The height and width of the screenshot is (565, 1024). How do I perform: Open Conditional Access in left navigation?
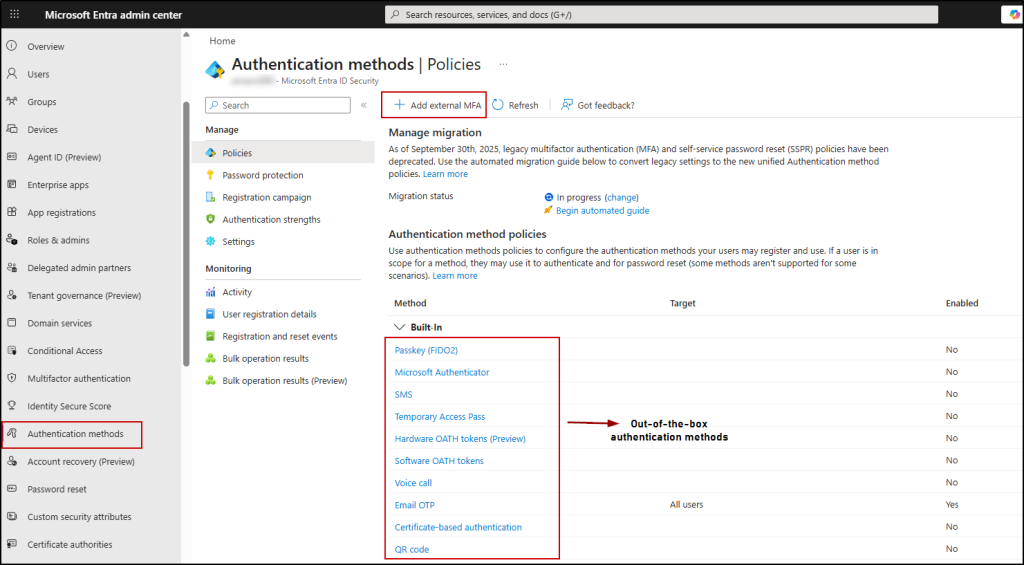coord(64,351)
